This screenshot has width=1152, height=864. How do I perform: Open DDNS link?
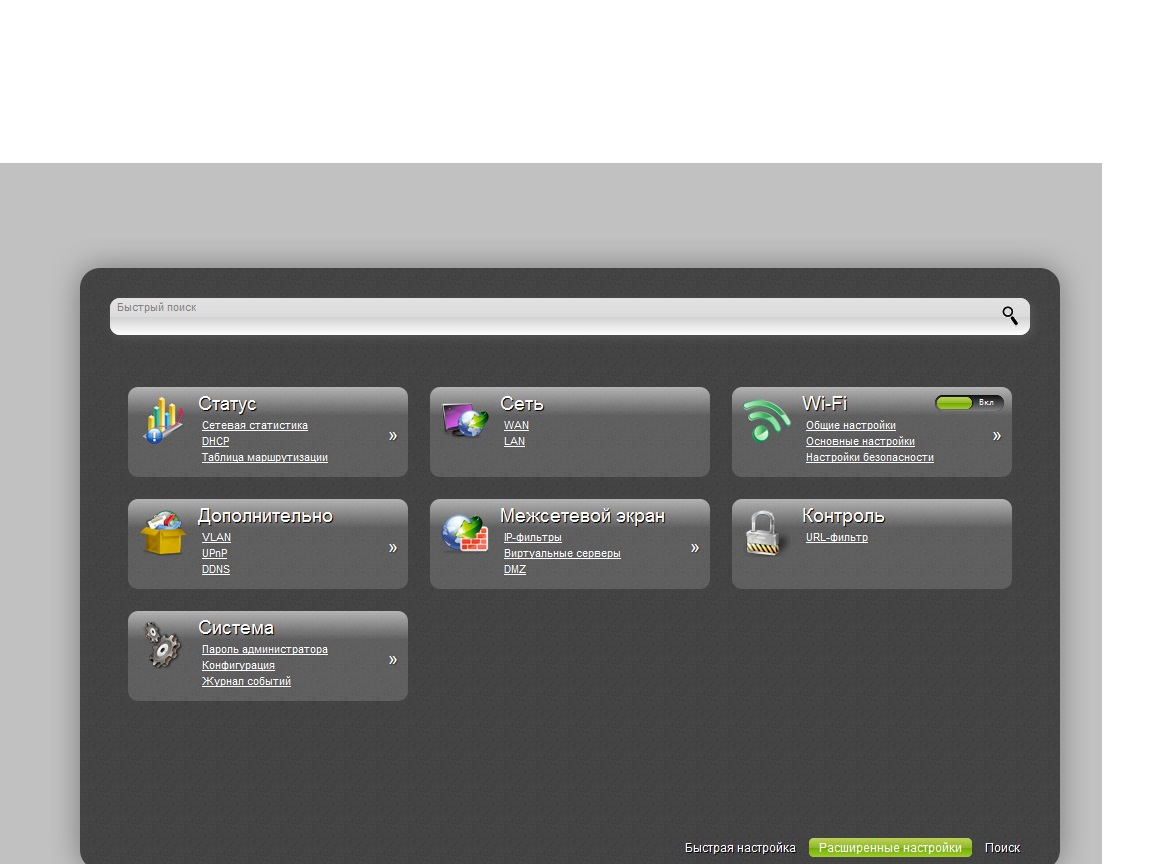click(x=216, y=570)
